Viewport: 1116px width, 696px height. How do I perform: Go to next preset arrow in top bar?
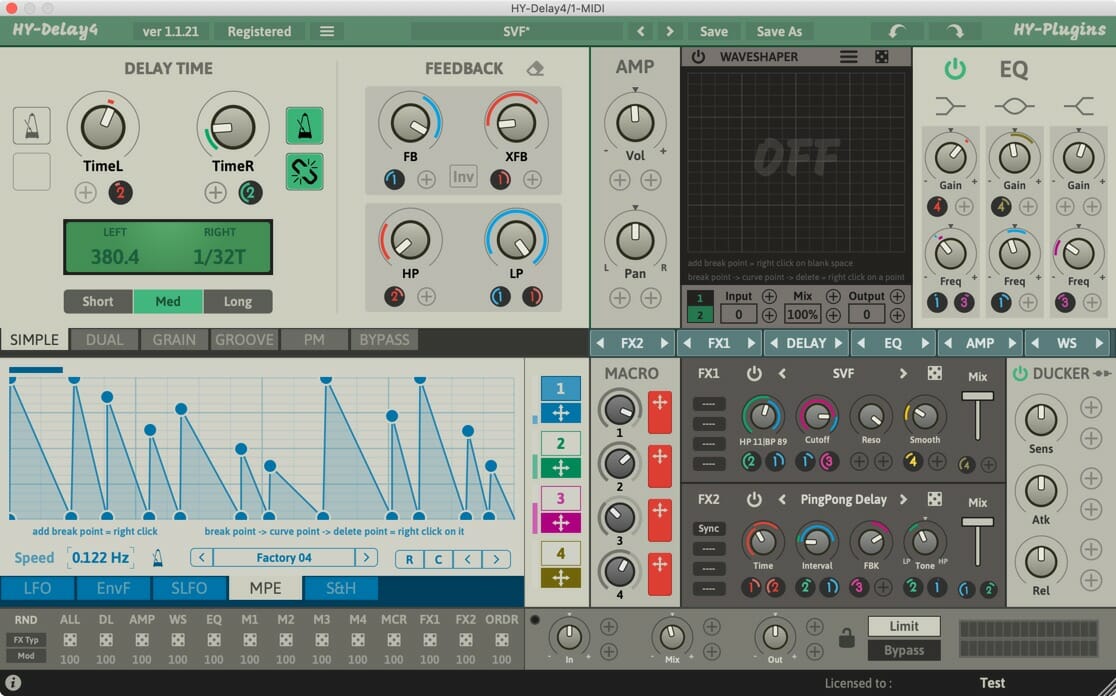point(669,31)
